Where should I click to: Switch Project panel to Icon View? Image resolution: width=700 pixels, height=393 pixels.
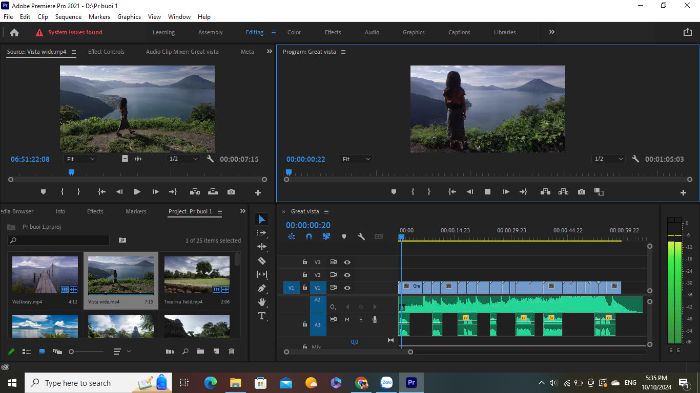click(42, 351)
